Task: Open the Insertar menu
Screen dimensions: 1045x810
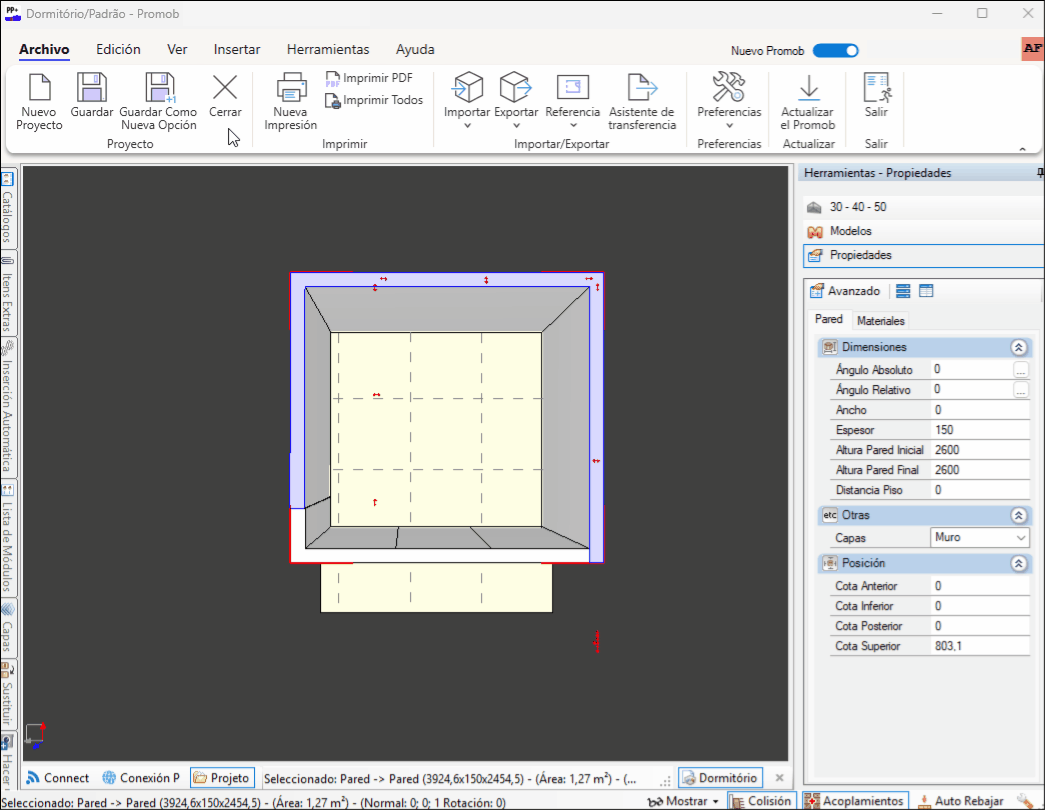Action: [x=237, y=49]
